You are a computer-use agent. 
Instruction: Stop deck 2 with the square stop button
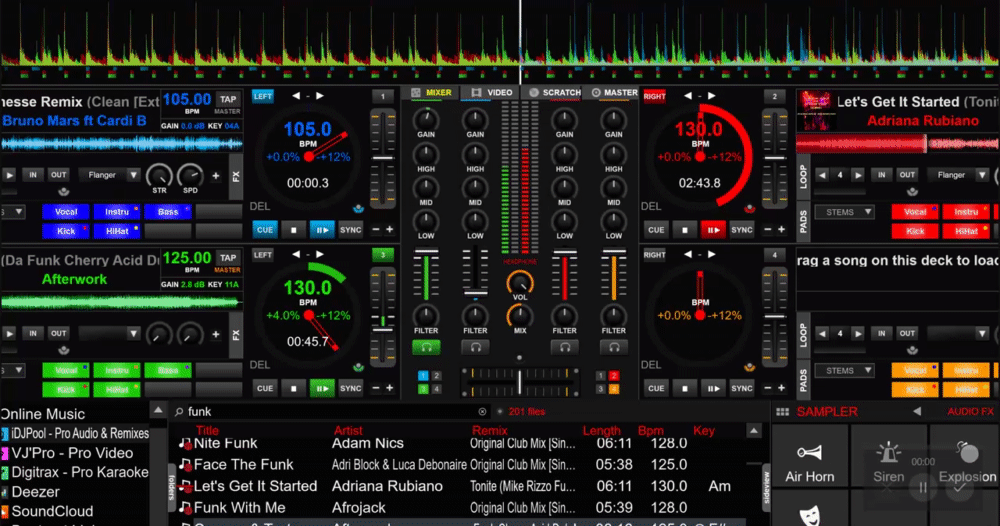[x=684, y=230]
